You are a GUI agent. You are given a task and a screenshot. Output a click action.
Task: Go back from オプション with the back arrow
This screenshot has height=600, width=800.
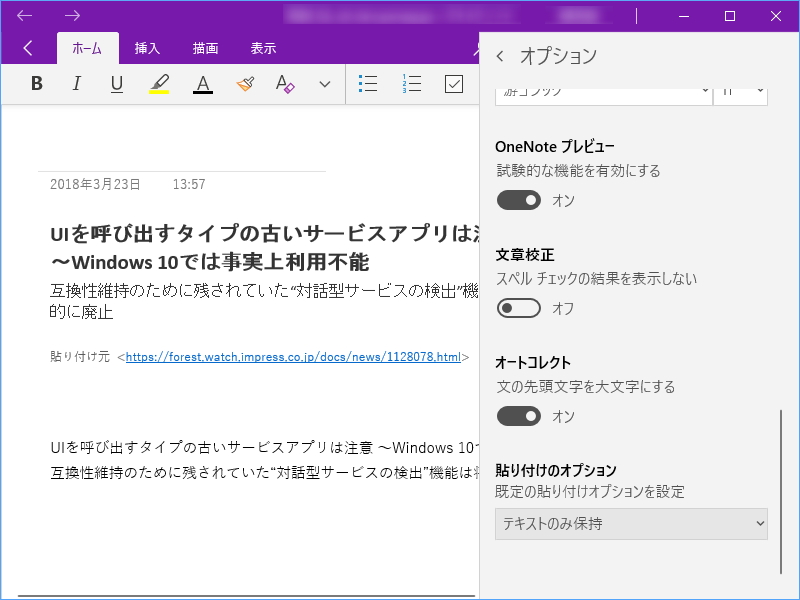pos(498,57)
